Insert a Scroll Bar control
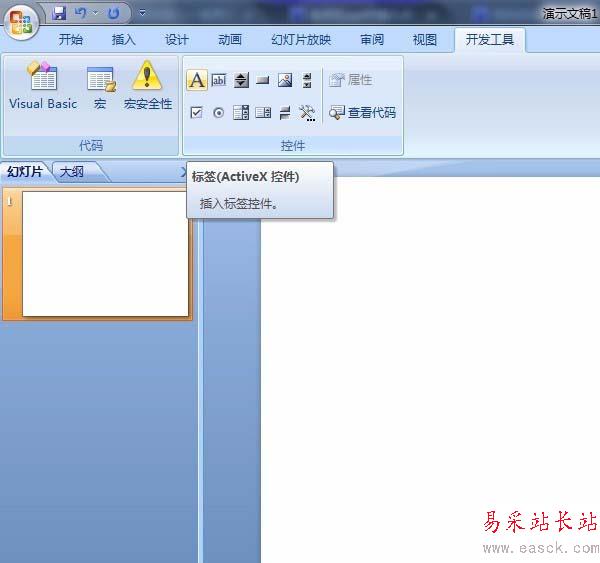600x563 pixels. point(307,80)
